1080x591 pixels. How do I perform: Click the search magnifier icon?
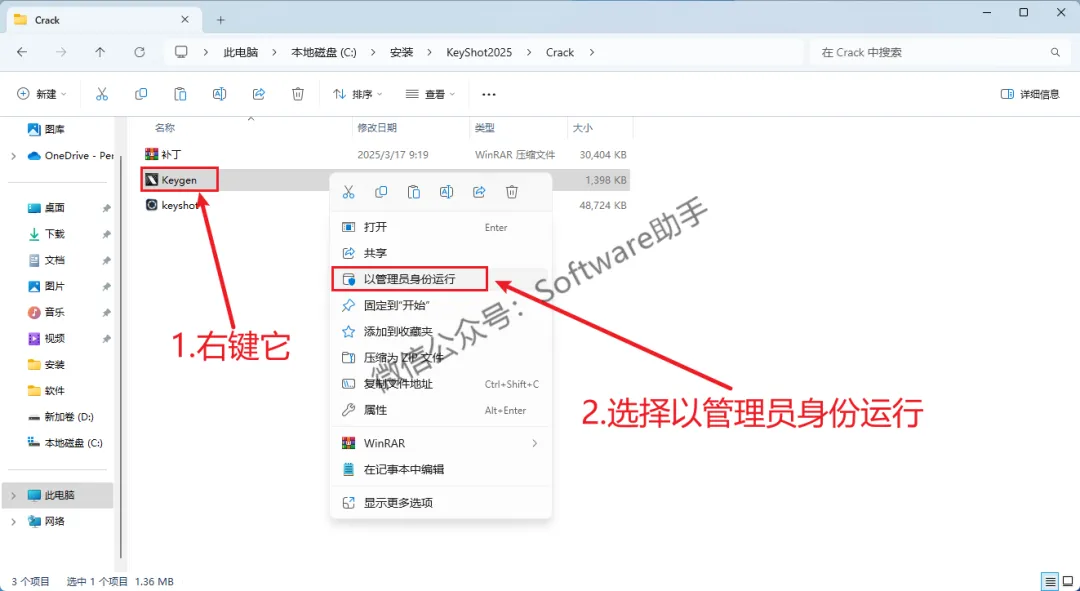1055,52
